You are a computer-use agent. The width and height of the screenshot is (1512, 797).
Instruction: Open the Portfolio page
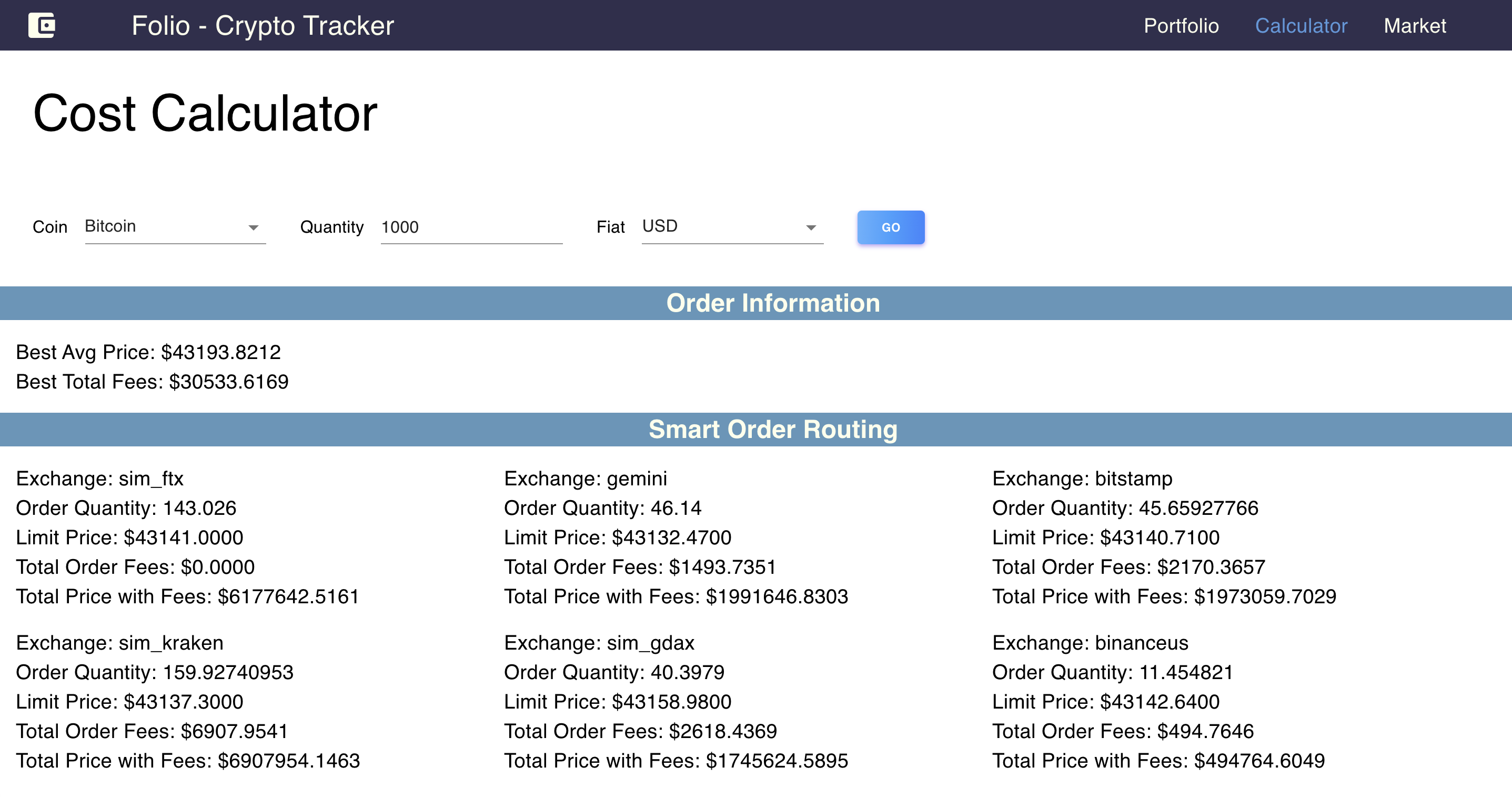point(1181,26)
